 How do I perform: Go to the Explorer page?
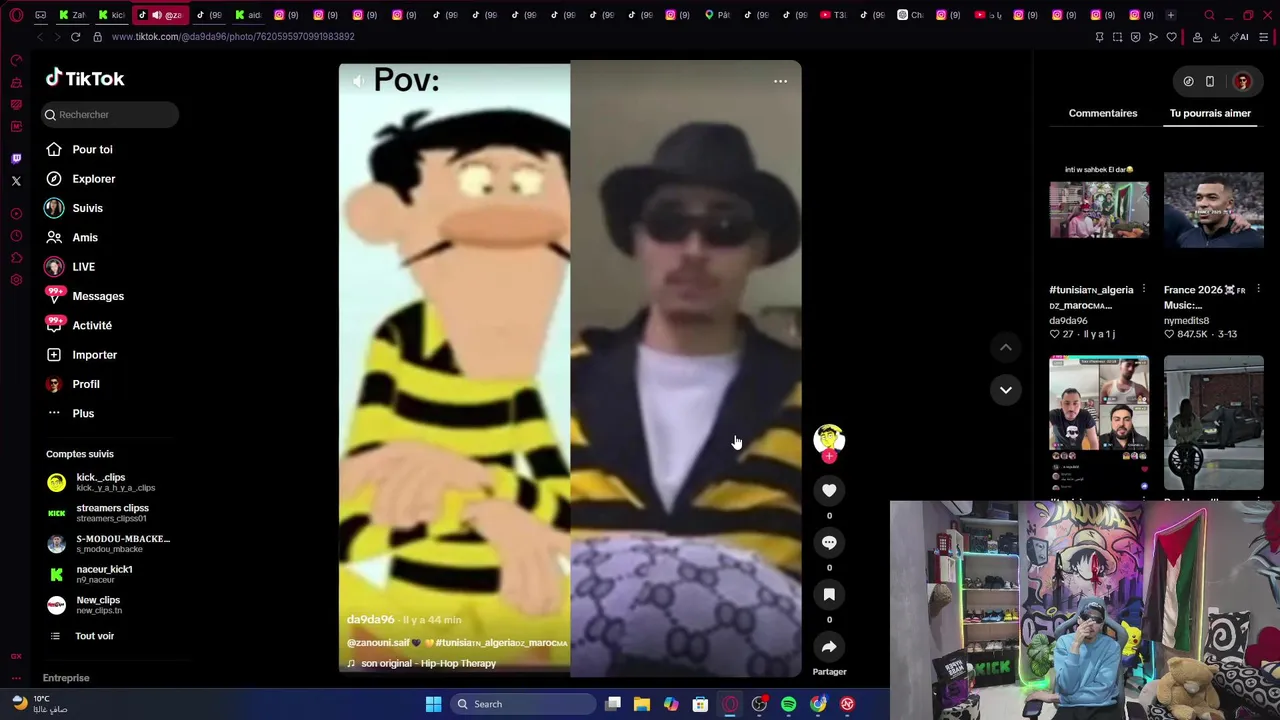pos(80,179)
